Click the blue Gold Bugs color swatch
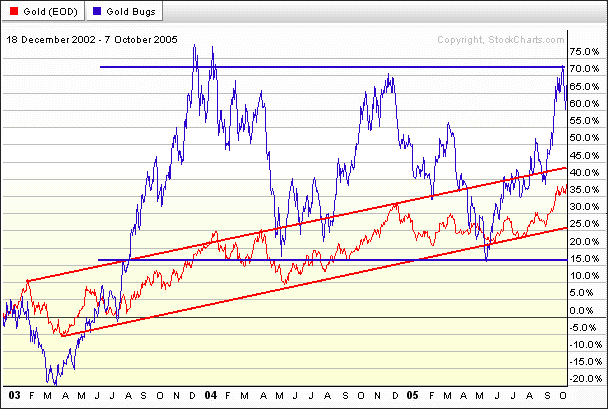608x409 pixels. (x=97, y=11)
